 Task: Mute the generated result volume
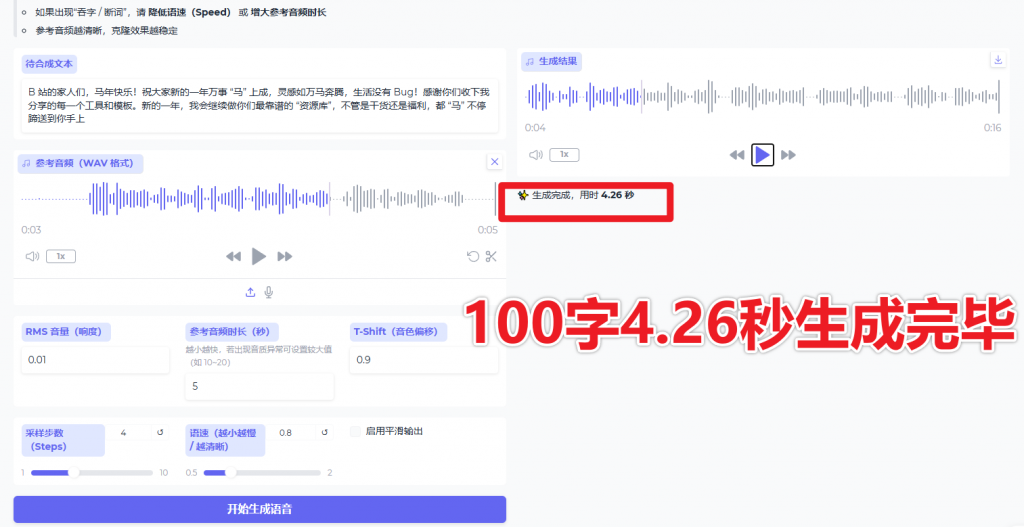coord(536,155)
